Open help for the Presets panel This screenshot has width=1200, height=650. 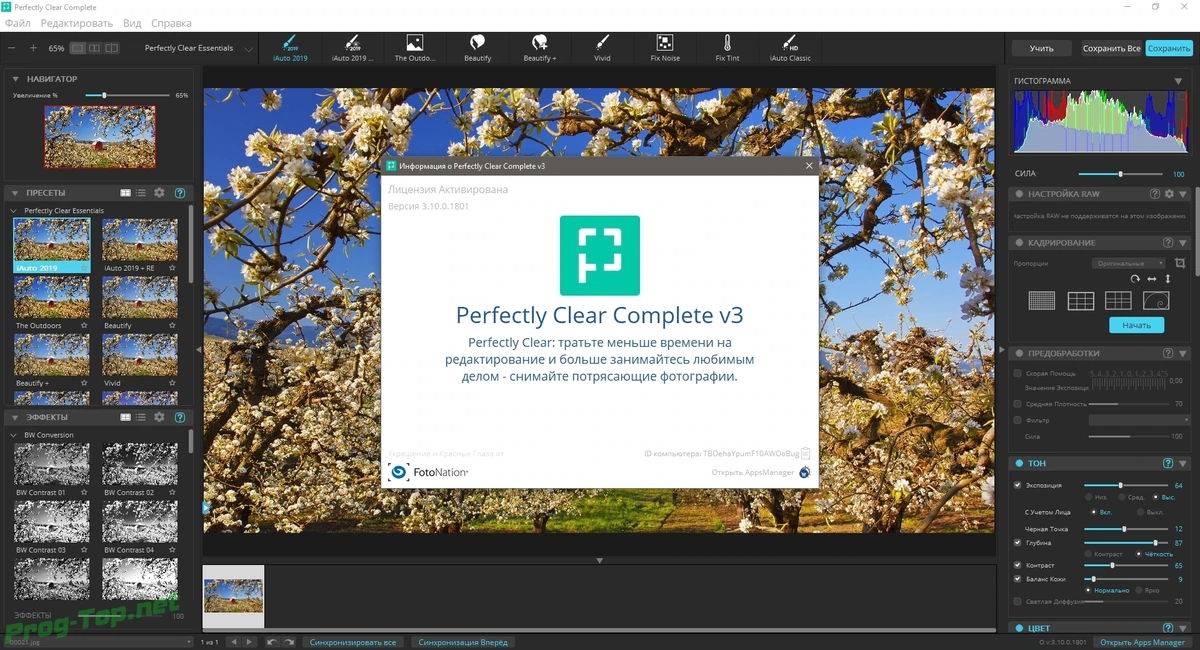tap(180, 193)
